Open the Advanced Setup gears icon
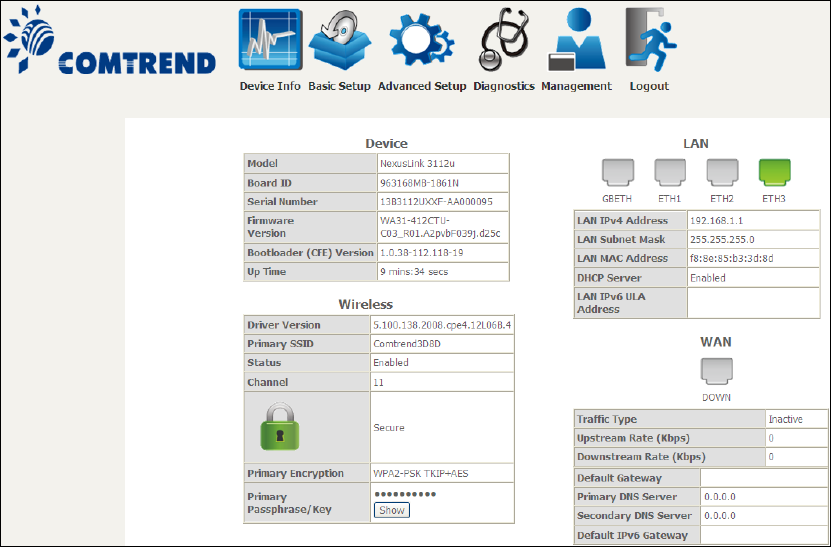The height and width of the screenshot is (547, 831). click(422, 40)
